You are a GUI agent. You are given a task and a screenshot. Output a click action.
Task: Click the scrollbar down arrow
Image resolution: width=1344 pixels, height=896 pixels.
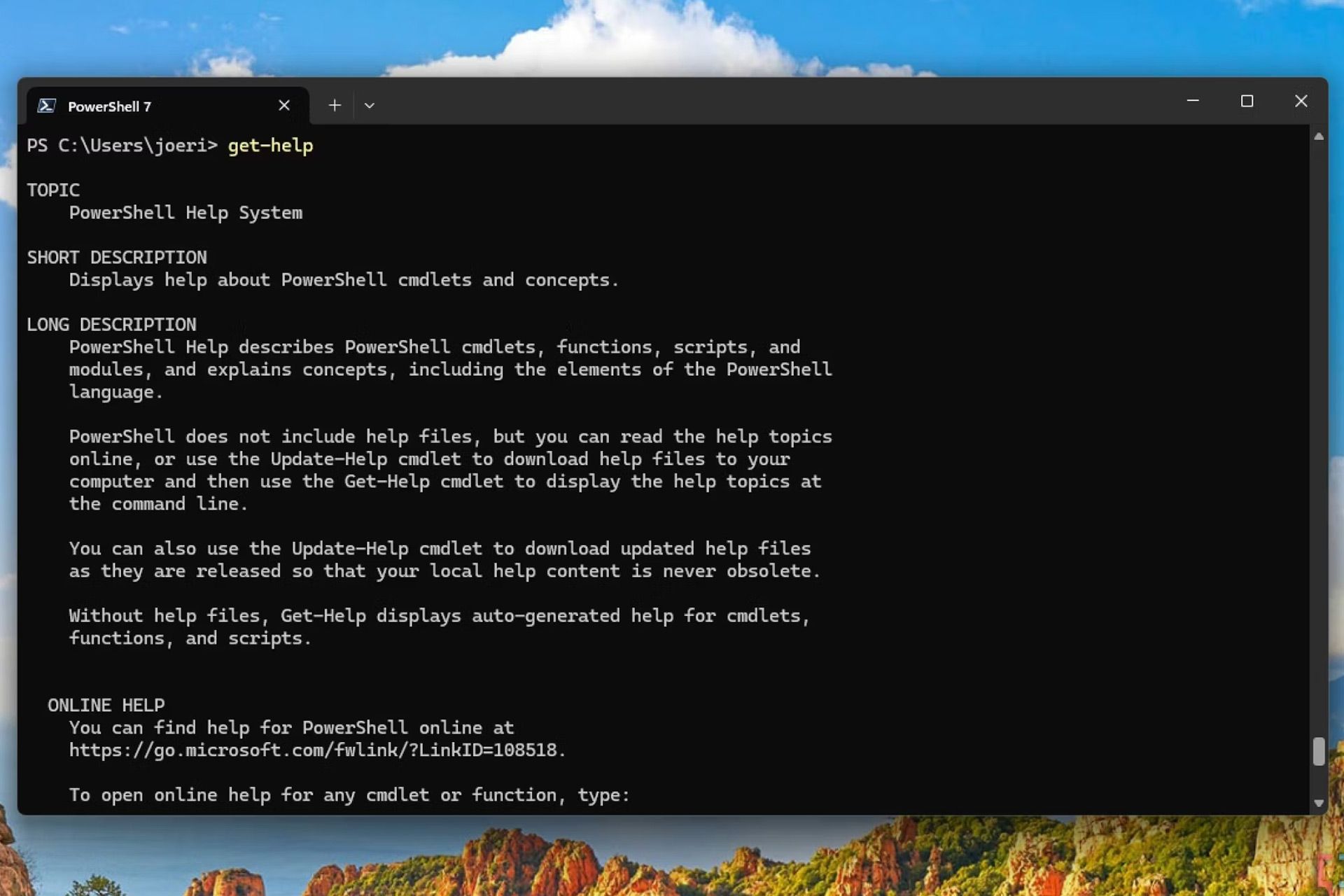(1319, 804)
